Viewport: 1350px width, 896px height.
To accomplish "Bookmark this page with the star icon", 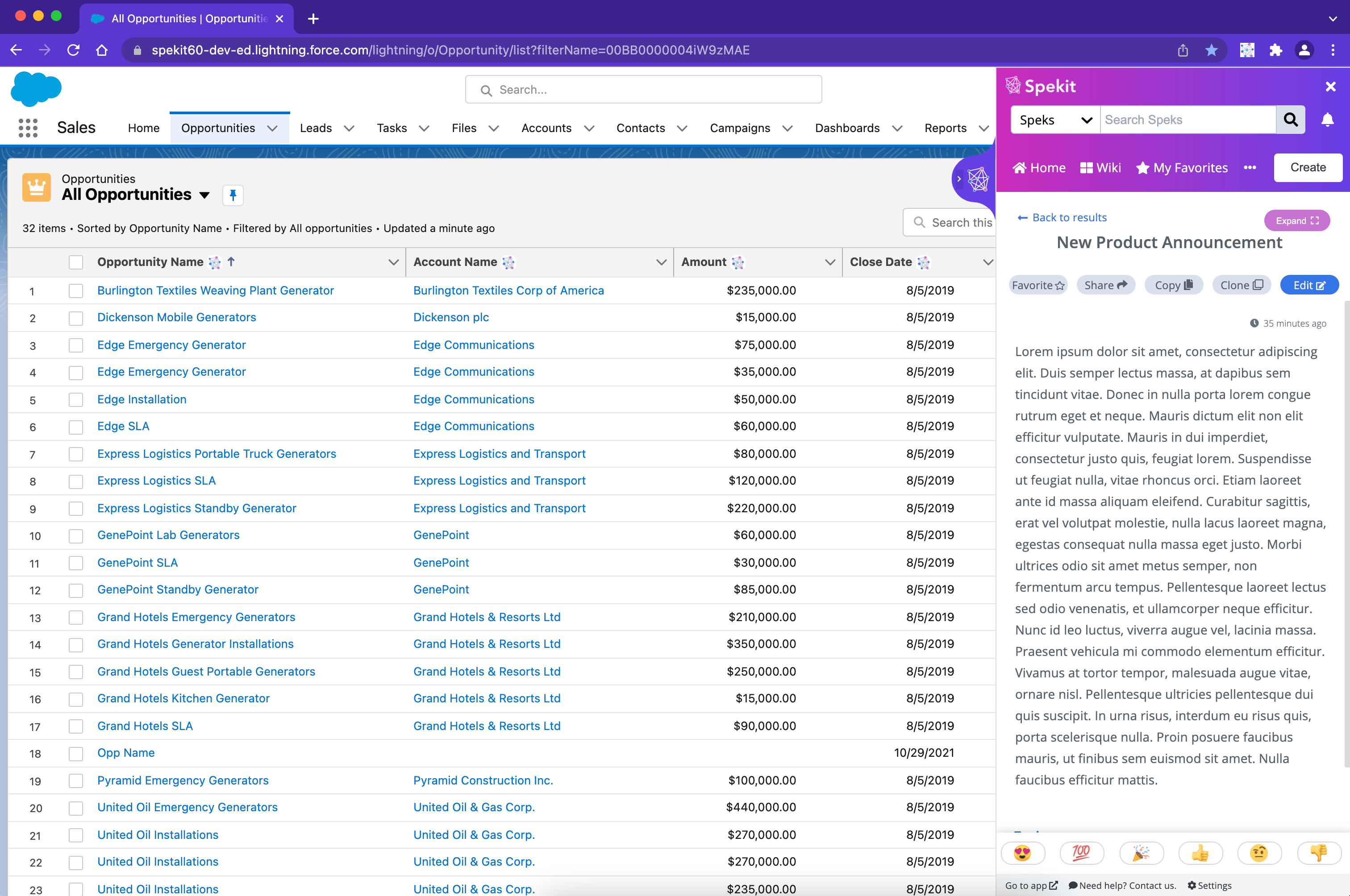I will point(1211,50).
